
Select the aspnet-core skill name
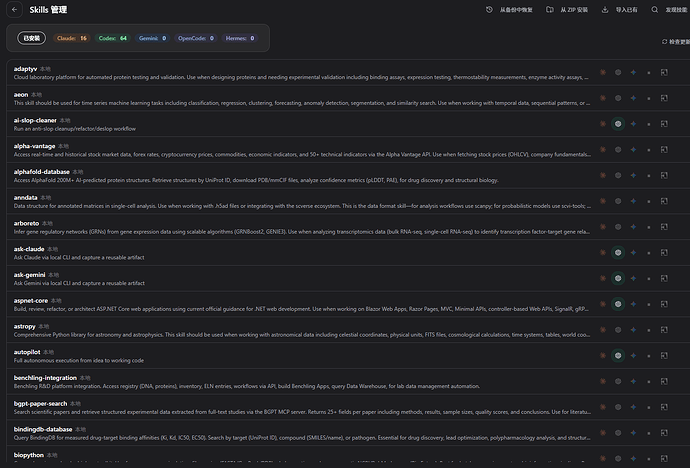click(31, 300)
